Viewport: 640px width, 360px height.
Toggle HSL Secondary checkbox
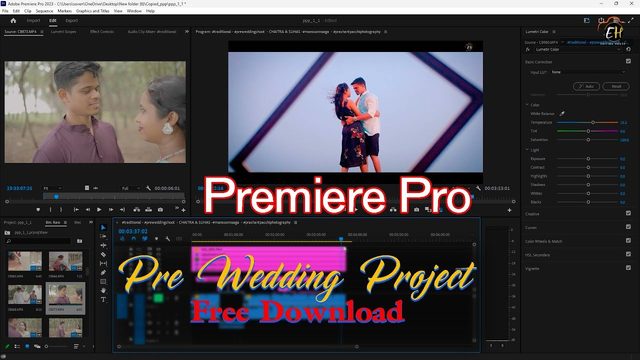coord(628,254)
